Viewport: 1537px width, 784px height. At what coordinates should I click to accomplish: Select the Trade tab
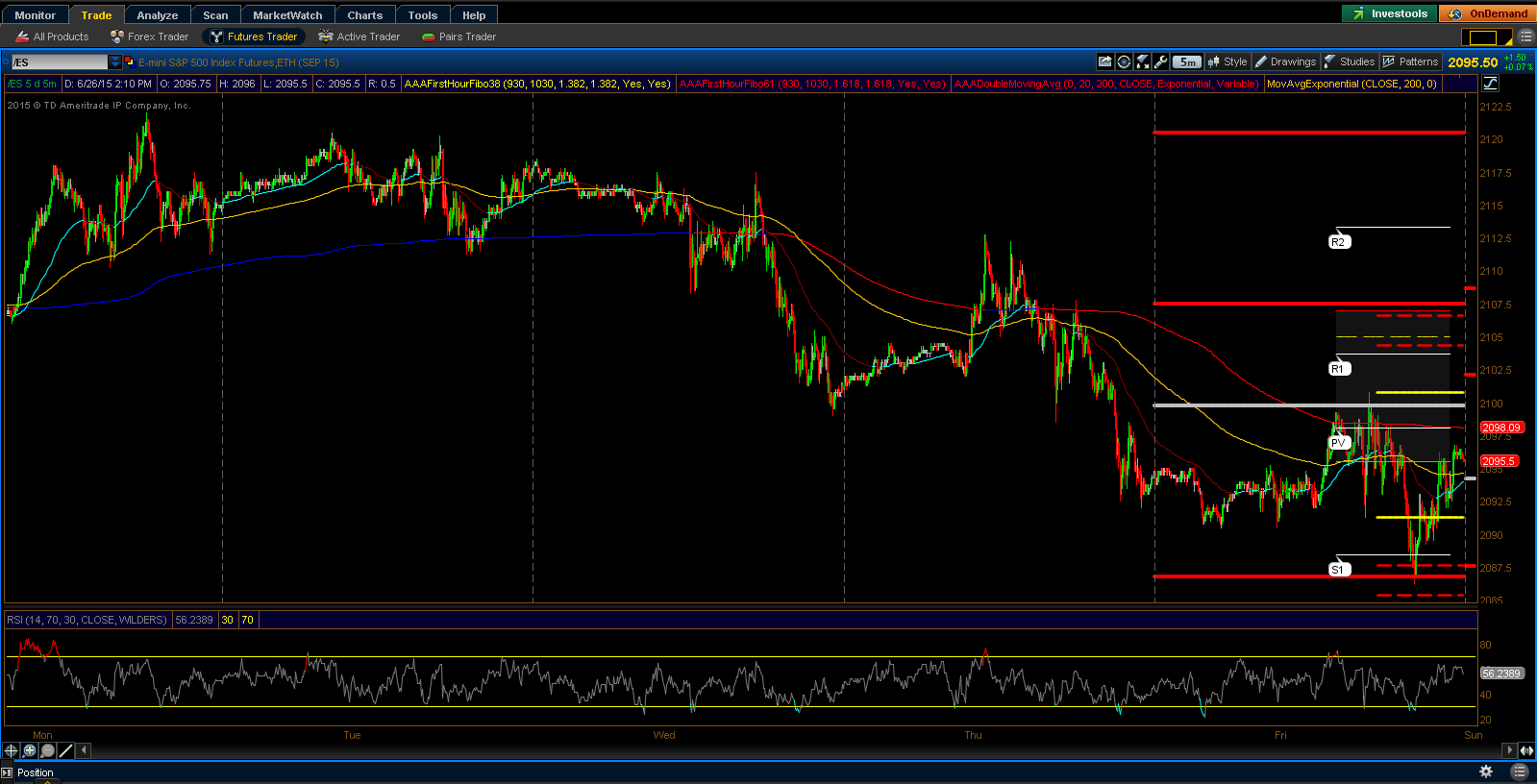point(96,15)
